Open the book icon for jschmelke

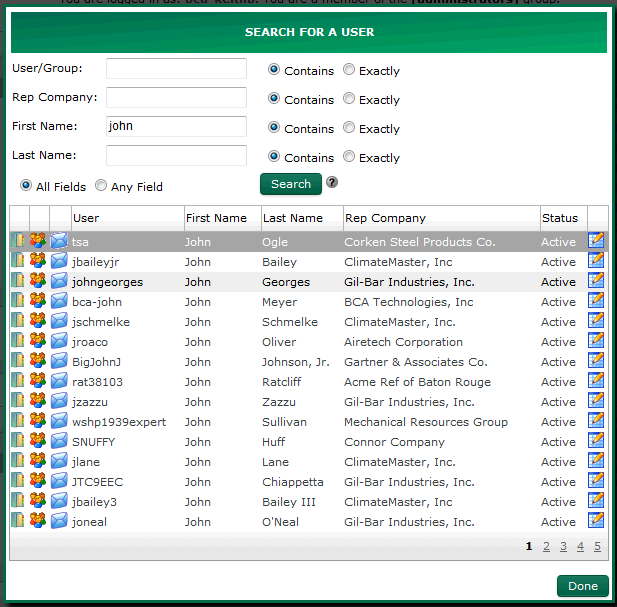pos(18,321)
